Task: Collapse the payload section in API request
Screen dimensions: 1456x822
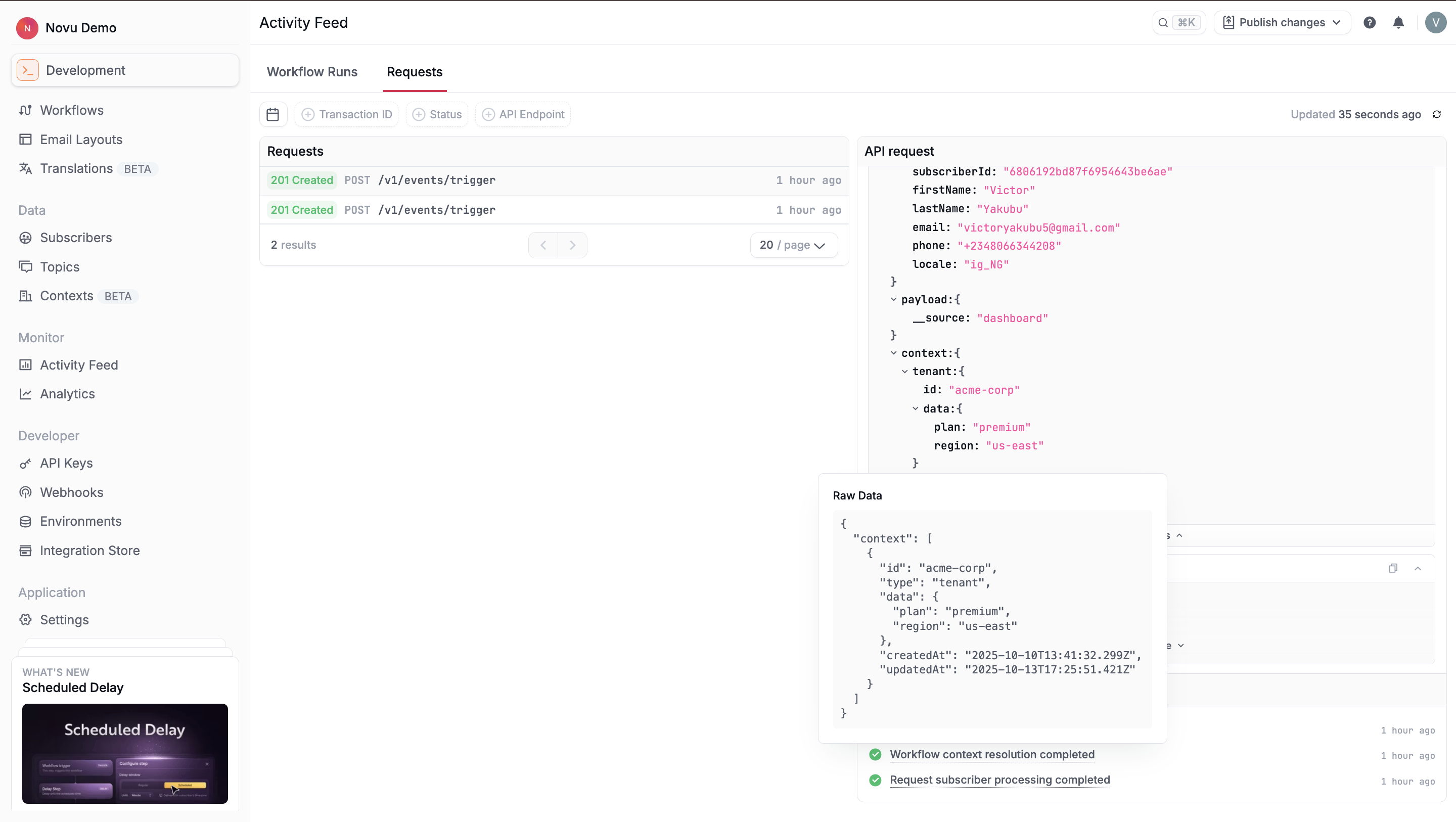Action: pos(894,299)
